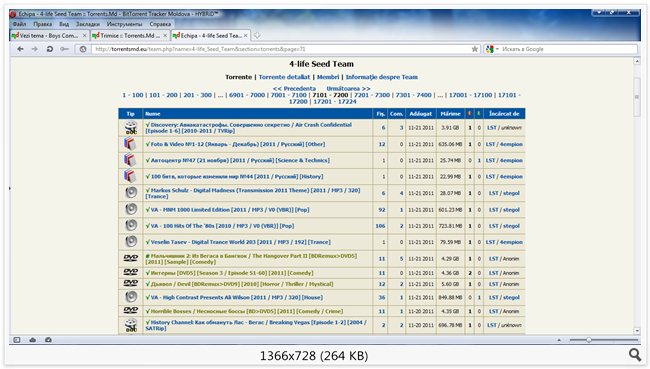Open page range 17201 - 17224

335,102
